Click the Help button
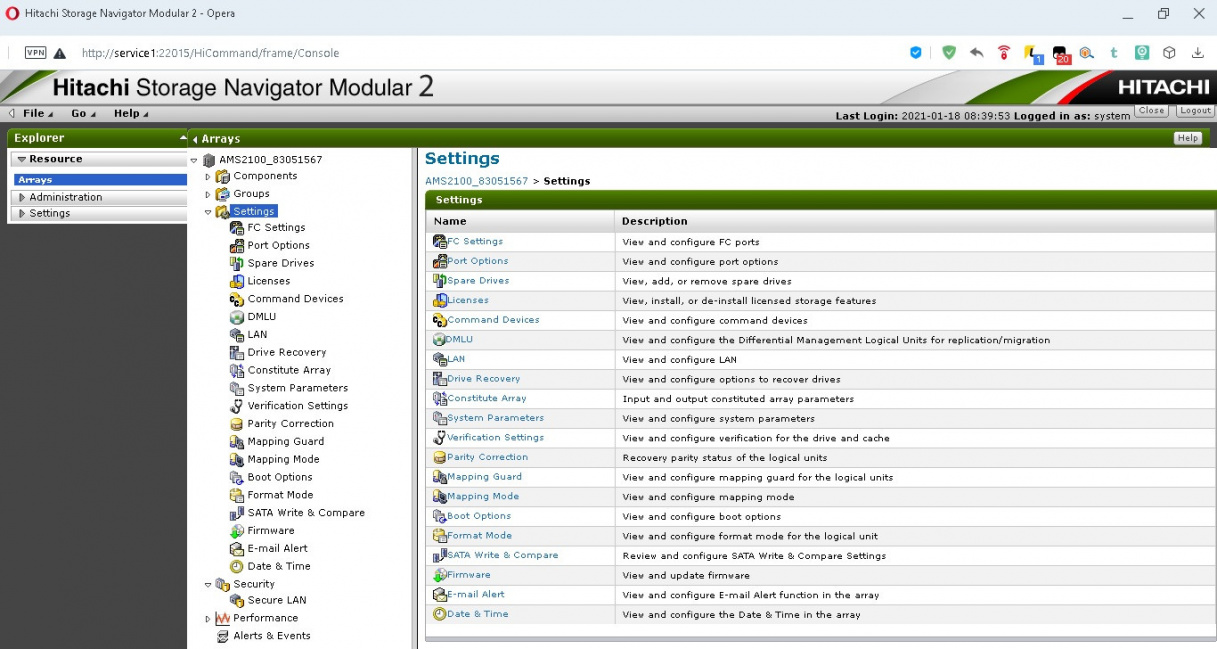1217x649 pixels. 1188,138
